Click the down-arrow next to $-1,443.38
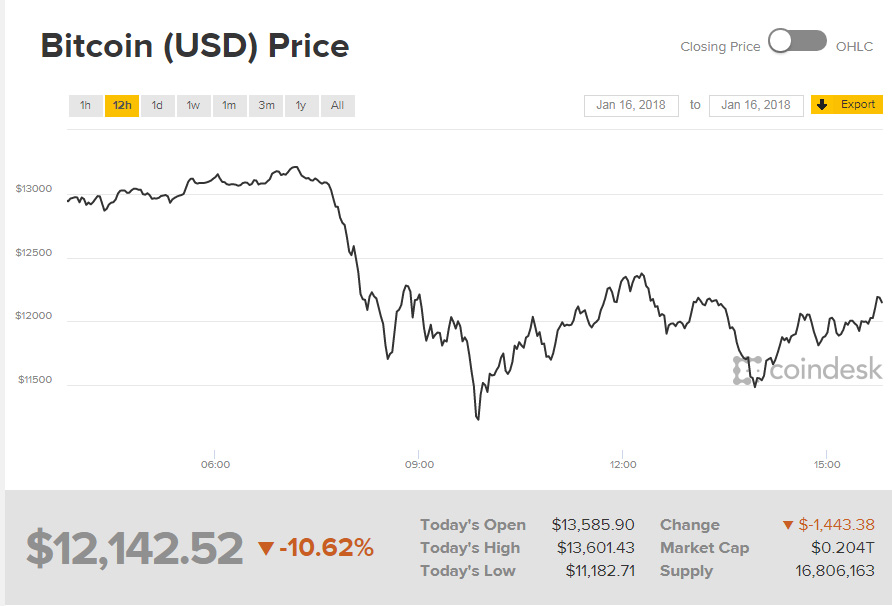Screen dimensions: 892x606 pyautogui.click(x=787, y=525)
